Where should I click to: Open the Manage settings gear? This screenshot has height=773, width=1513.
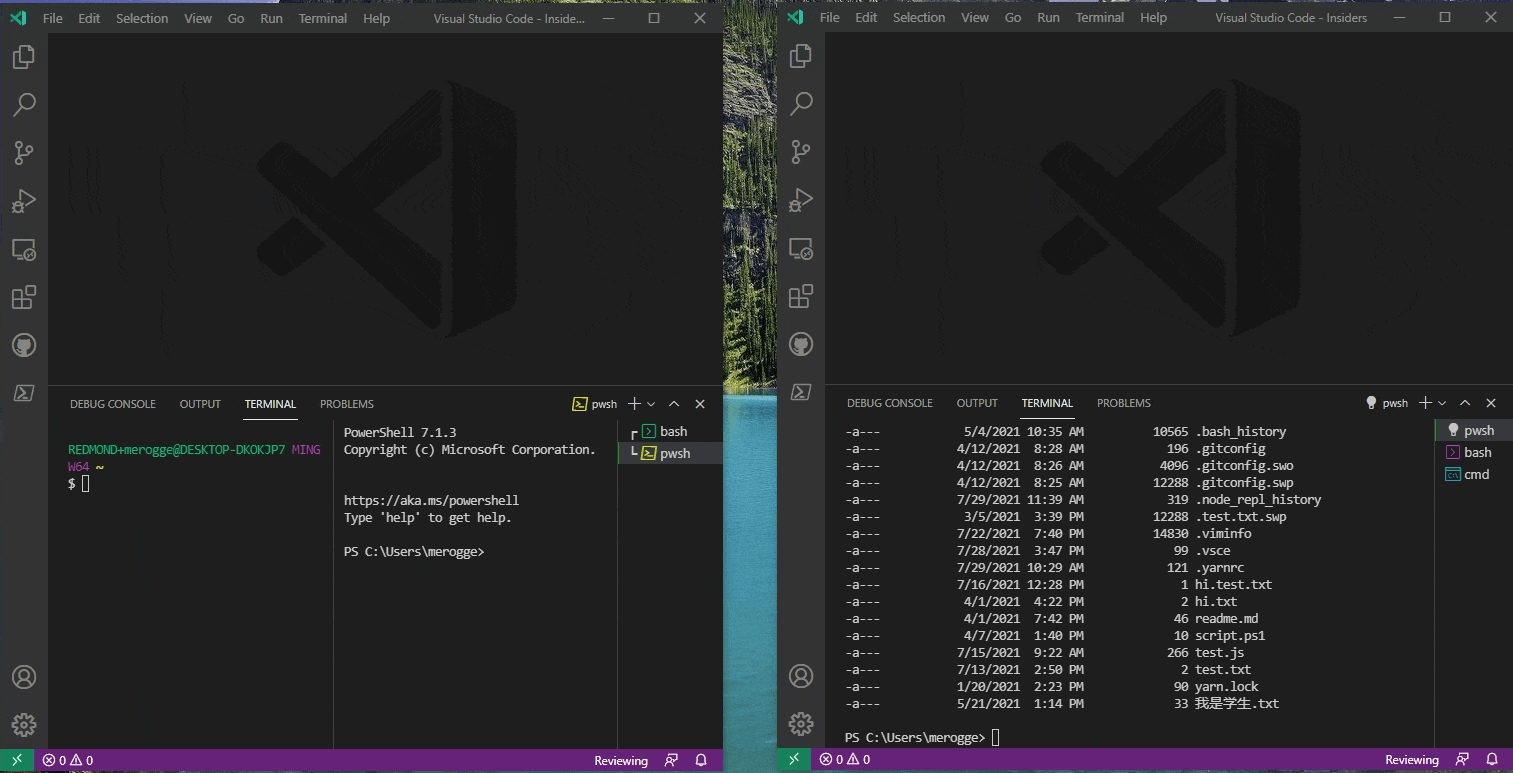(x=24, y=724)
